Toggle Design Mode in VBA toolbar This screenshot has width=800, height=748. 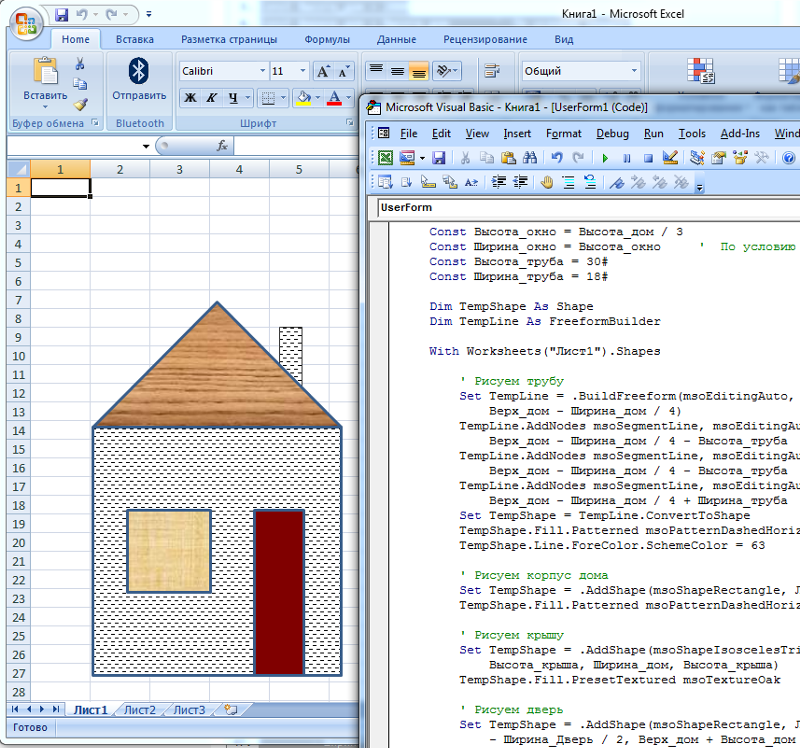coord(670,158)
